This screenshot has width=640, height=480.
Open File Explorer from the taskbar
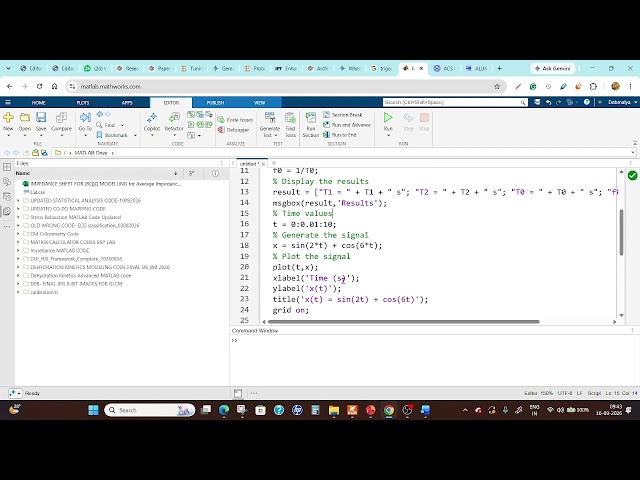(x=334, y=410)
